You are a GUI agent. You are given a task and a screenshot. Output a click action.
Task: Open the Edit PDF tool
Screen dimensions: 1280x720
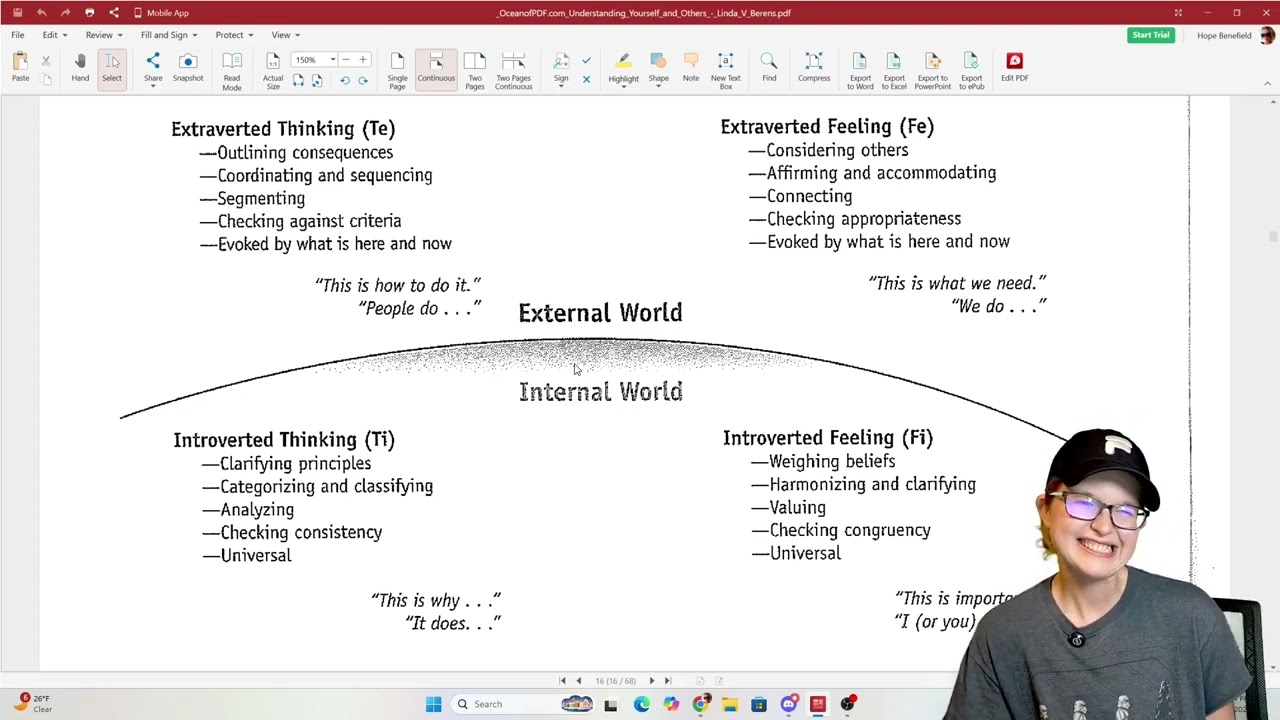click(1014, 68)
